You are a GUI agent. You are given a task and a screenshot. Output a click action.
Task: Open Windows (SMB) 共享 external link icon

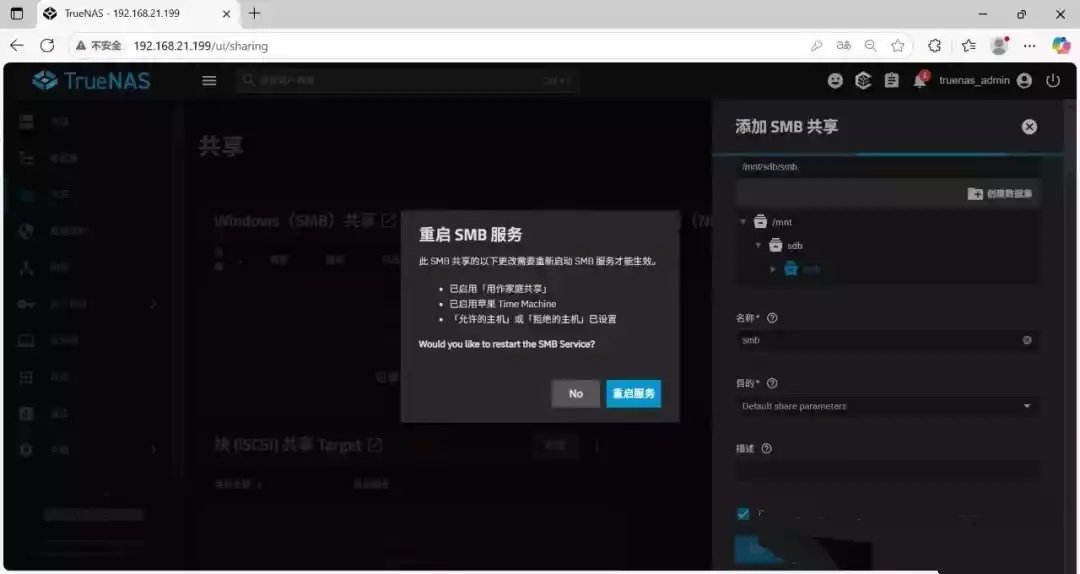pyautogui.click(x=388, y=221)
